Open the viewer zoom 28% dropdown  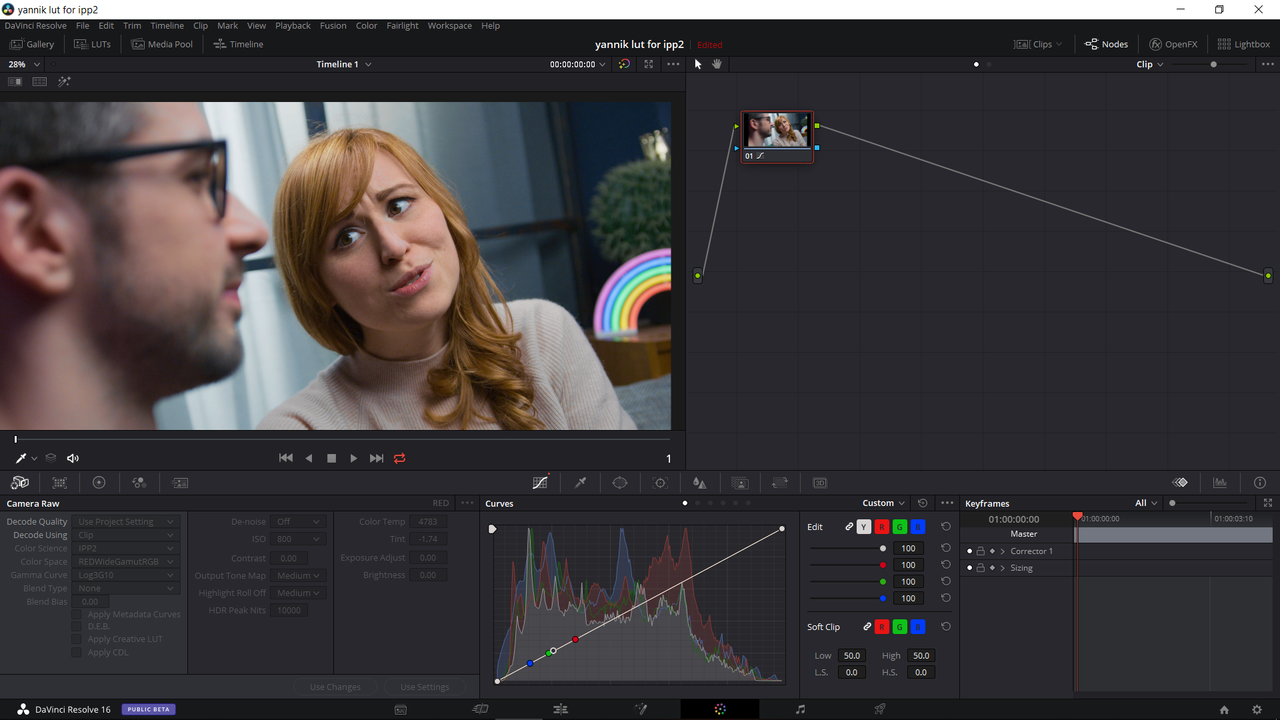(x=24, y=64)
